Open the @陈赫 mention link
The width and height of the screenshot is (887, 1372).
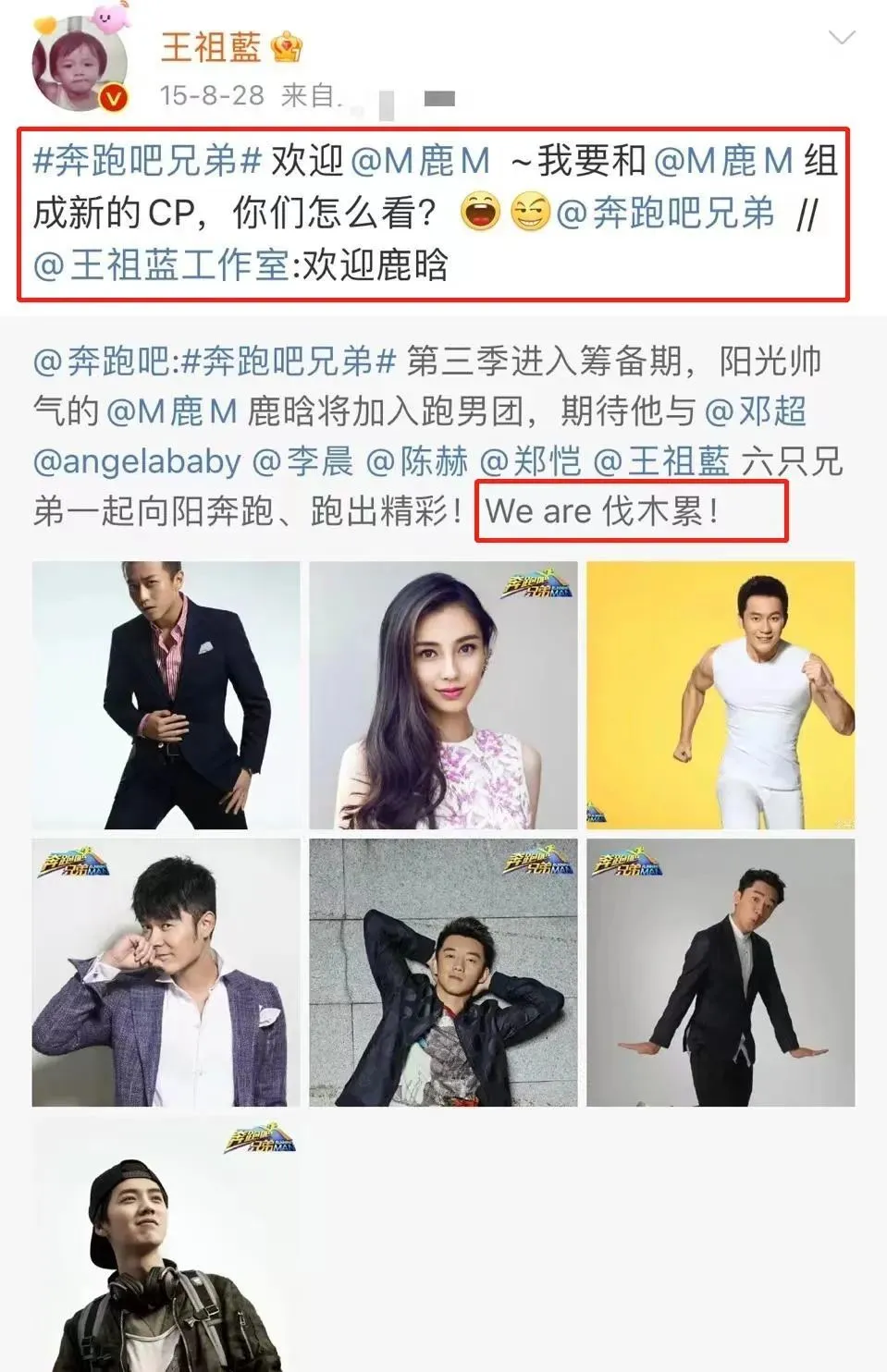[417, 460]
